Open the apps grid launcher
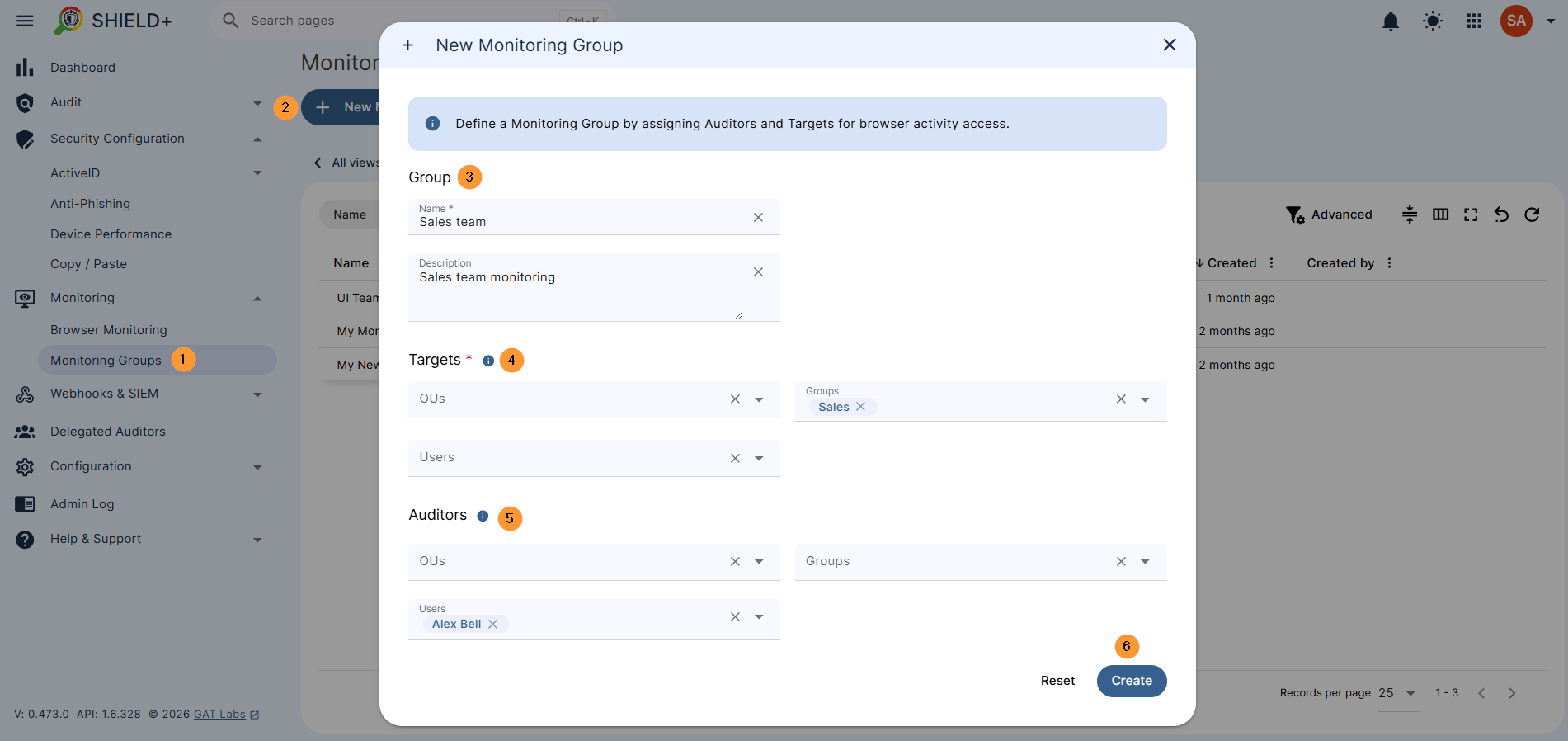The image size is (1568, 741). (1474, 21)
